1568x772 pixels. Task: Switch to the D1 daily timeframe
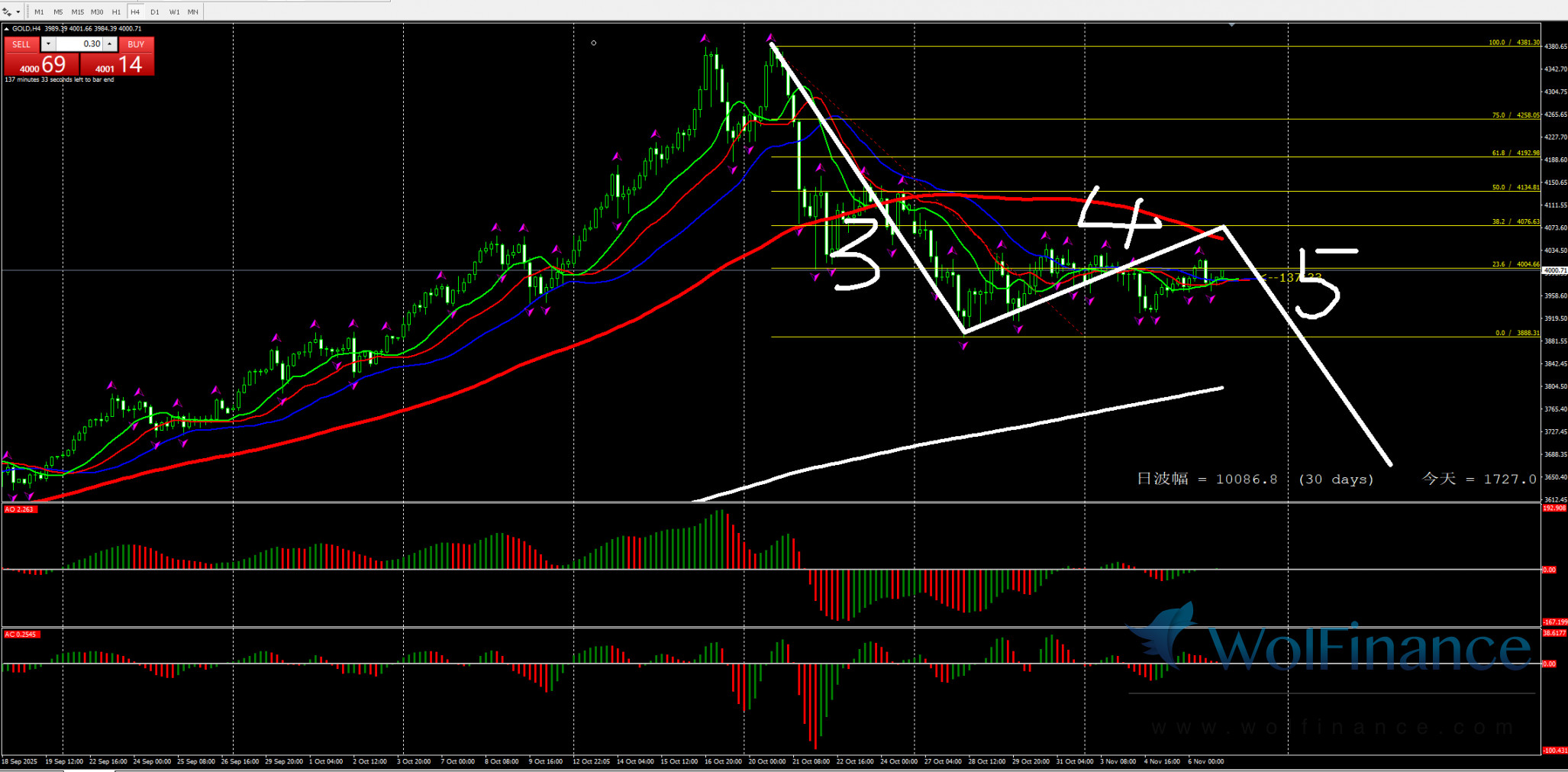coord(155,12)
